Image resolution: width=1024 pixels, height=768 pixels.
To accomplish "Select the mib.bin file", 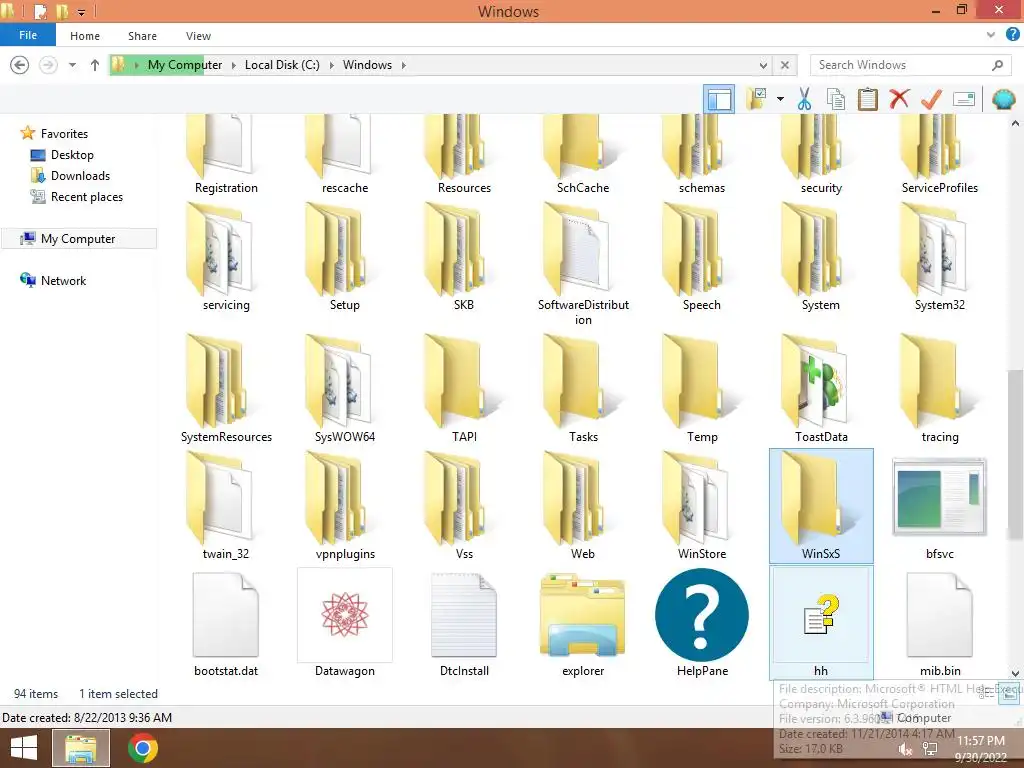I will coord(939,622).
